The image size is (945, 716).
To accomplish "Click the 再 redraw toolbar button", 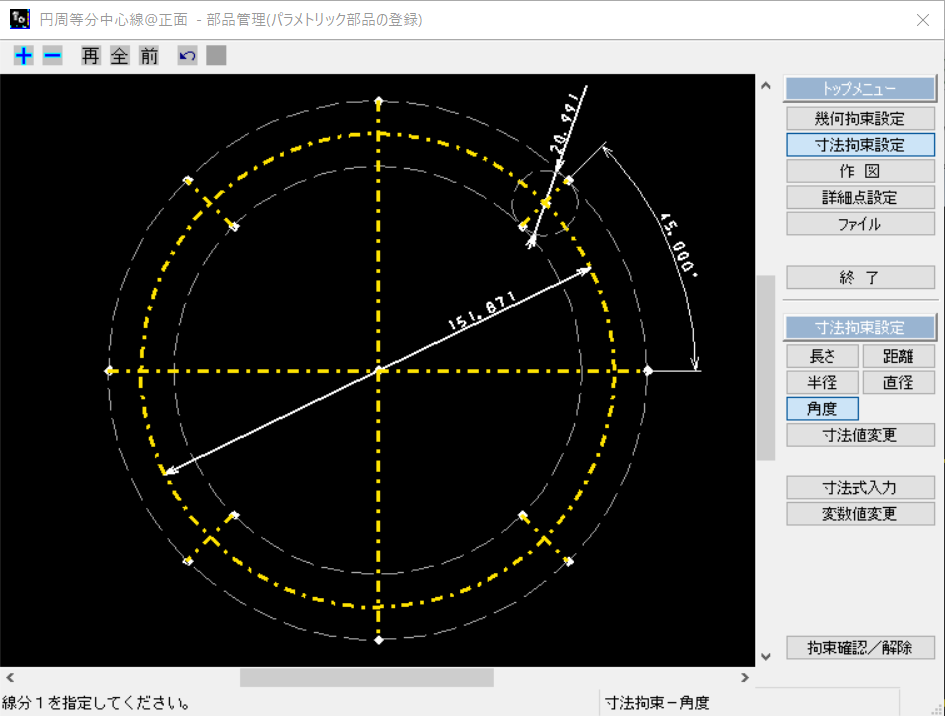I will pos(90,56).
